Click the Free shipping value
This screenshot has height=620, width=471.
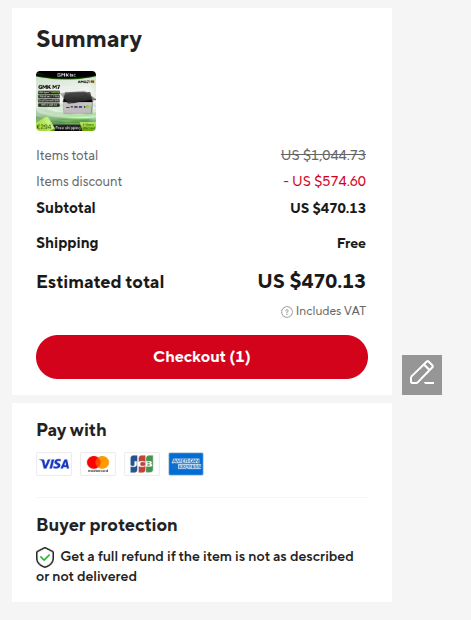tap(351, 243)
